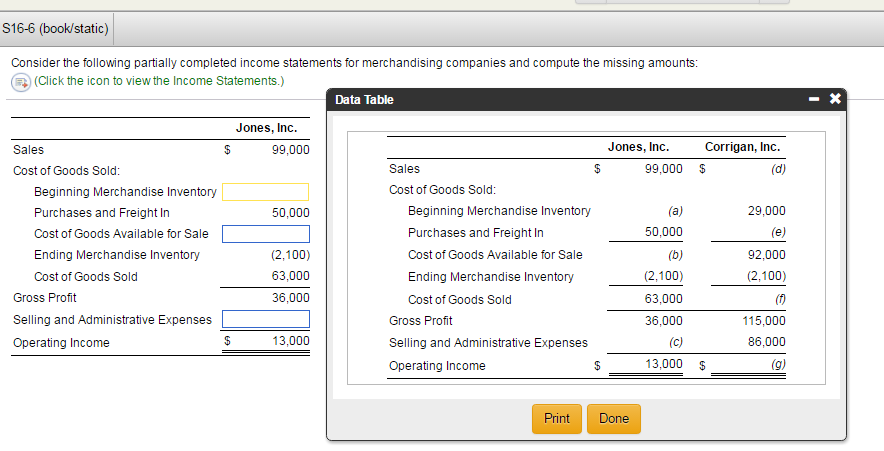Click Purchases and Freight In 50,000 in left statement
The image size is (884, 451).
tap(290, 213)
